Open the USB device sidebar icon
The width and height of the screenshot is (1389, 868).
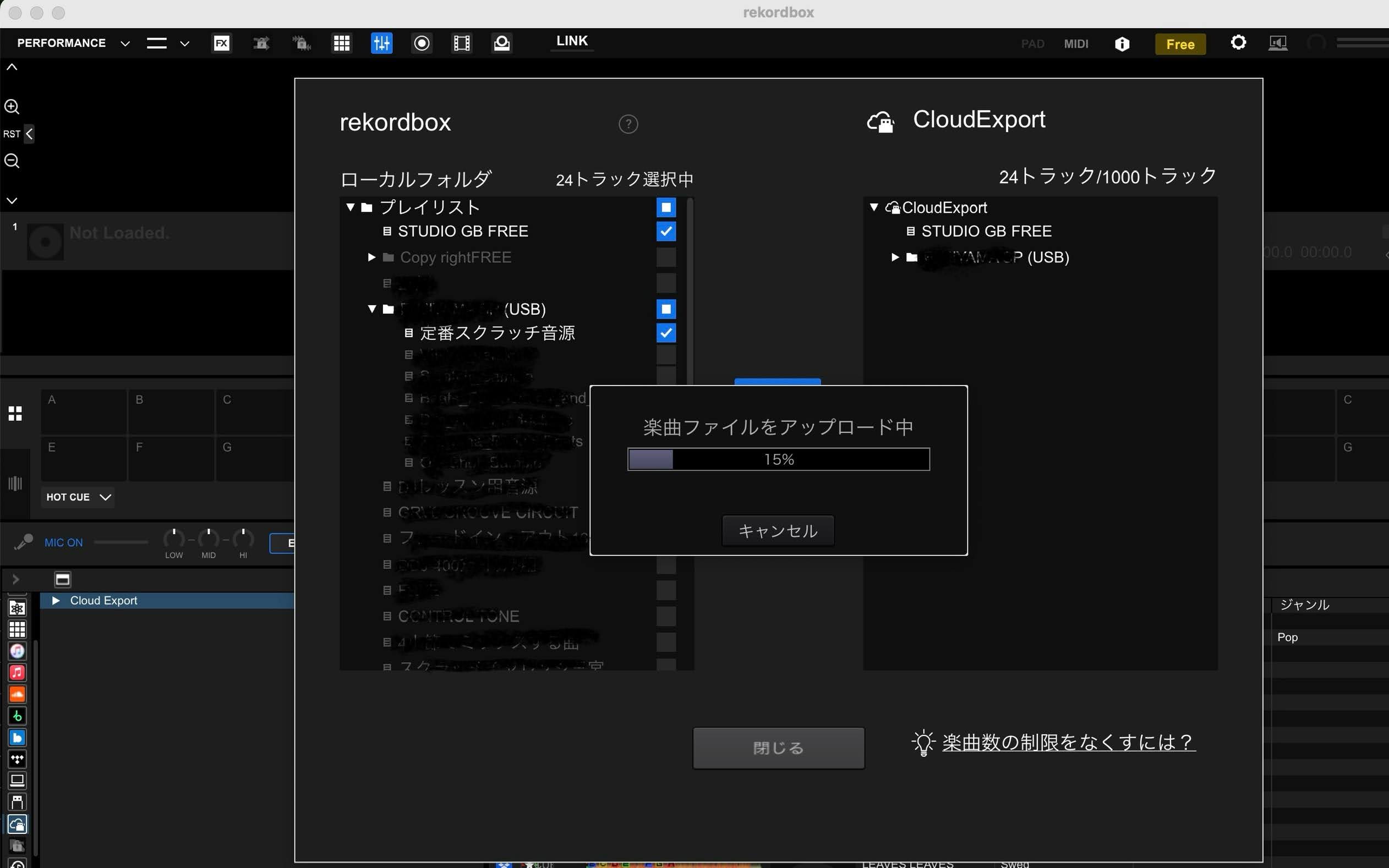click(x=17, y=802)
